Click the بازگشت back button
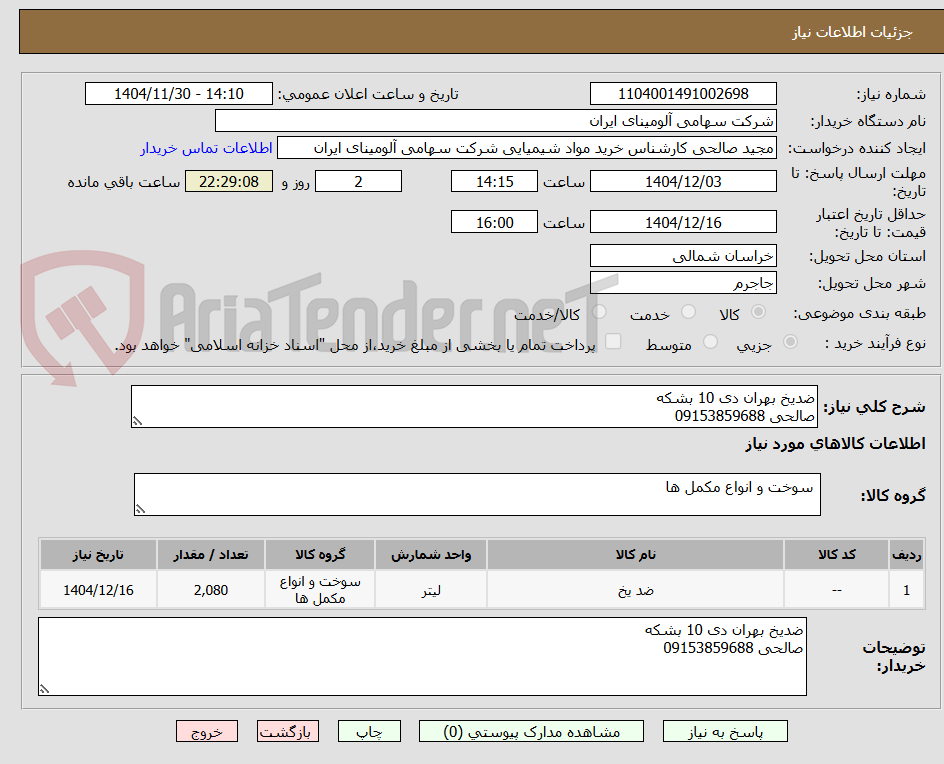 [288, 731]
